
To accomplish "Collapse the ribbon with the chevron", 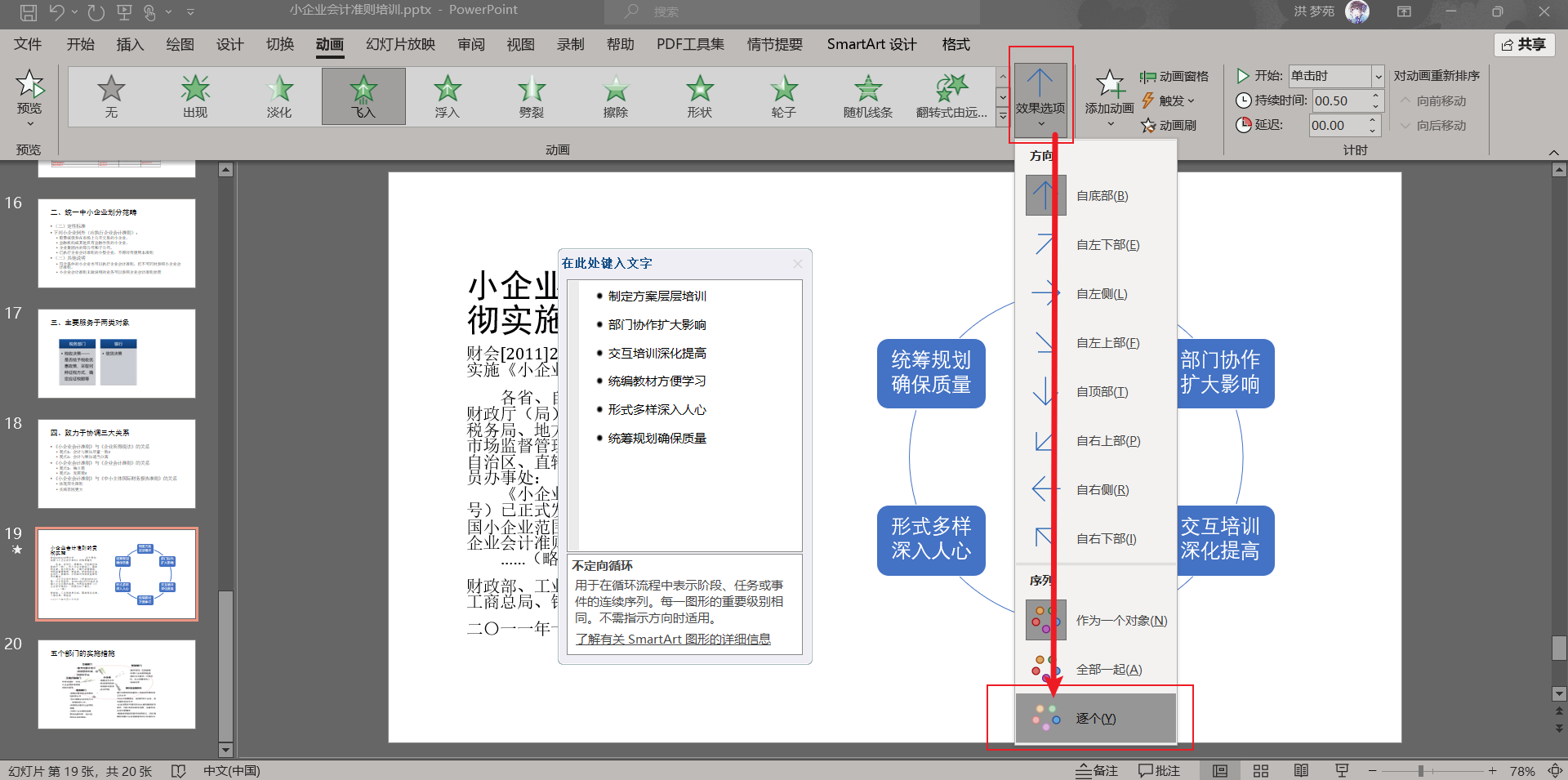I will 1553,152.
